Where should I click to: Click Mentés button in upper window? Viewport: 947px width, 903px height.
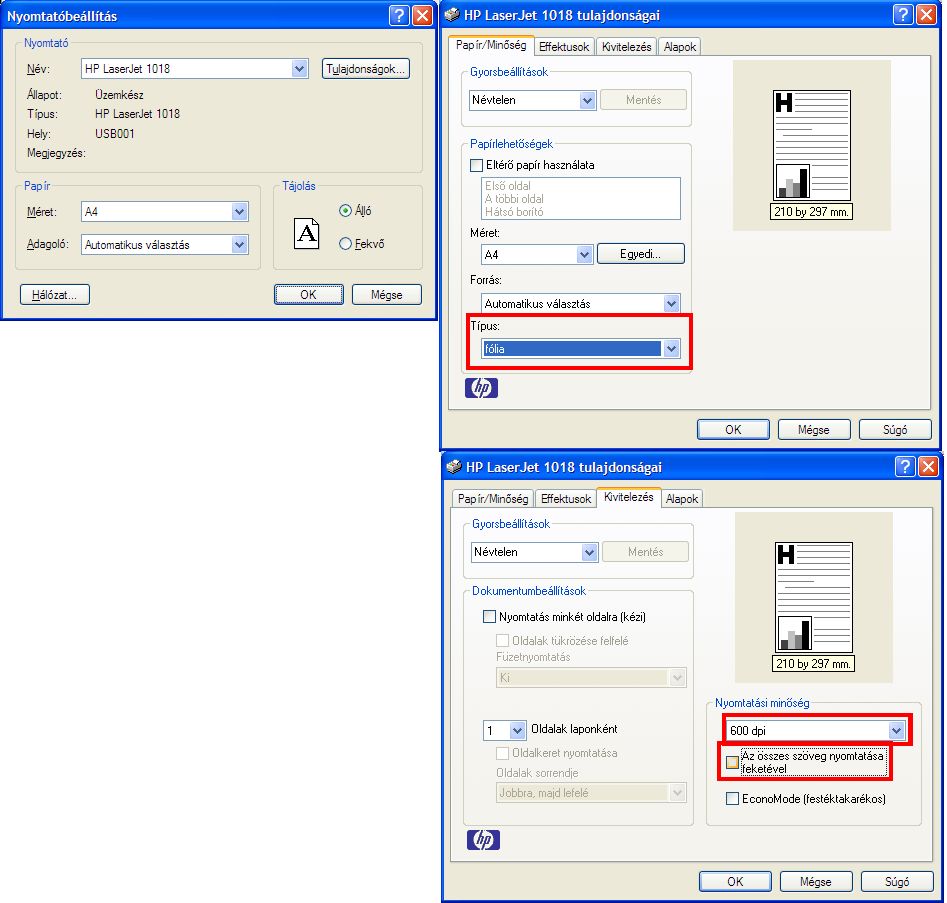pyautogui.click(x=644, y=100)
